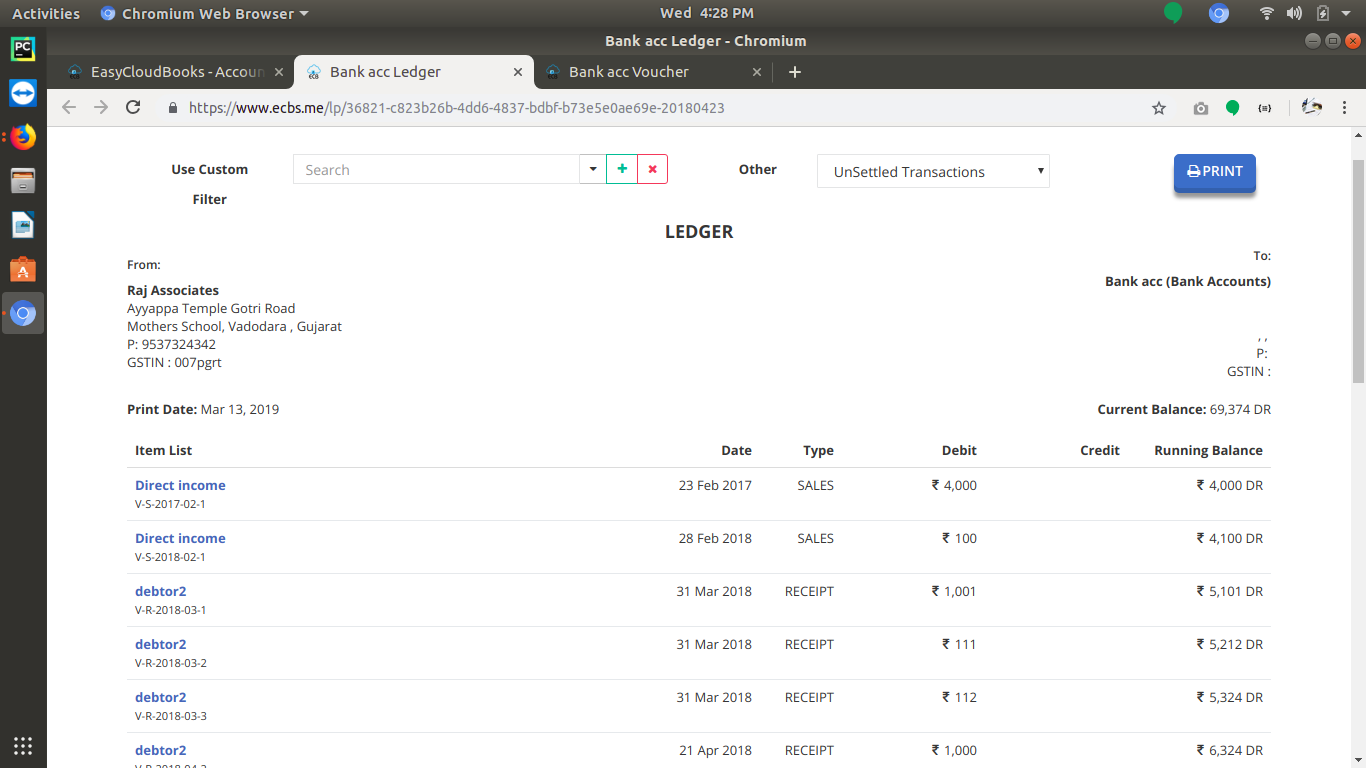Open the Files manager from the dock
Viewport: 1366px width, 768px height.
click(23, 181)
